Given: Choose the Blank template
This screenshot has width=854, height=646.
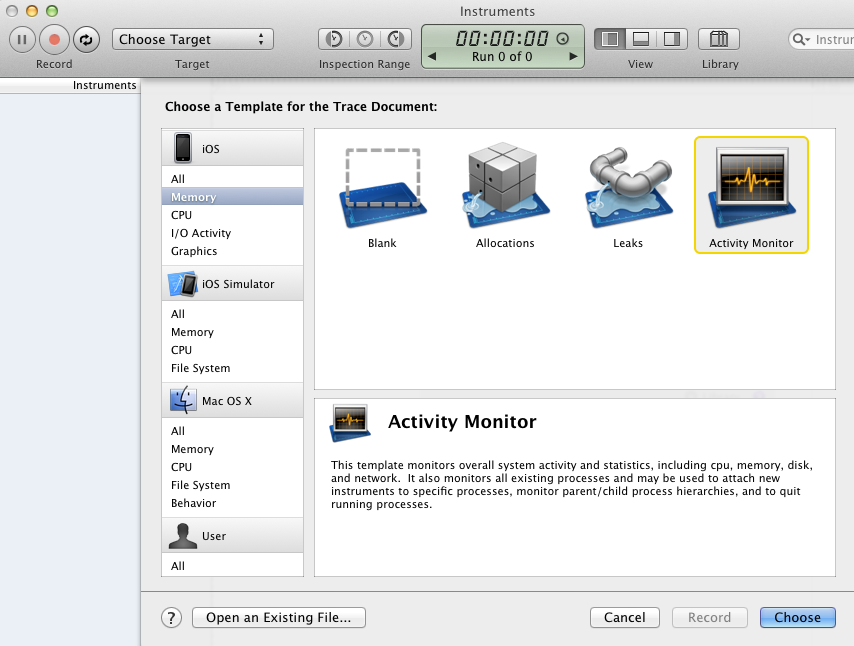Looking at the screenshot, I should [x=382, y=195].
